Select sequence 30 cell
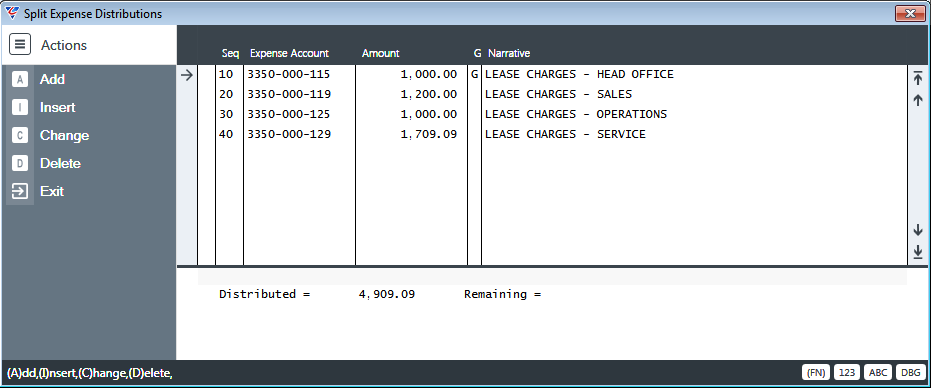This screenshot has height=388, width=932. pos(226,114)
